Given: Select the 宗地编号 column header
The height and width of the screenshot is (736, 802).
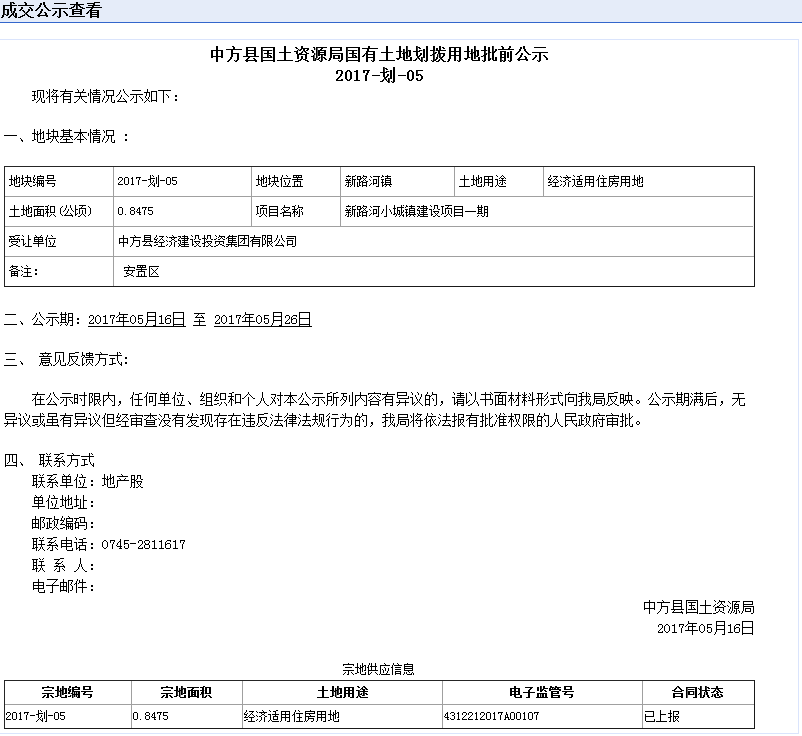Looking at the screenshot, I should (x=67, y=692).
